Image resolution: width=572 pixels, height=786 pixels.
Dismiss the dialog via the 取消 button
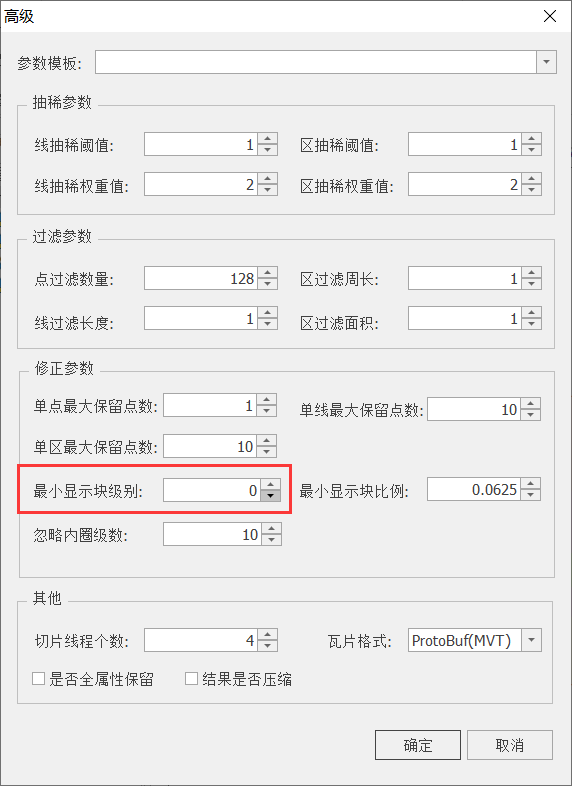pyautogui.click(x=510, y=745)
